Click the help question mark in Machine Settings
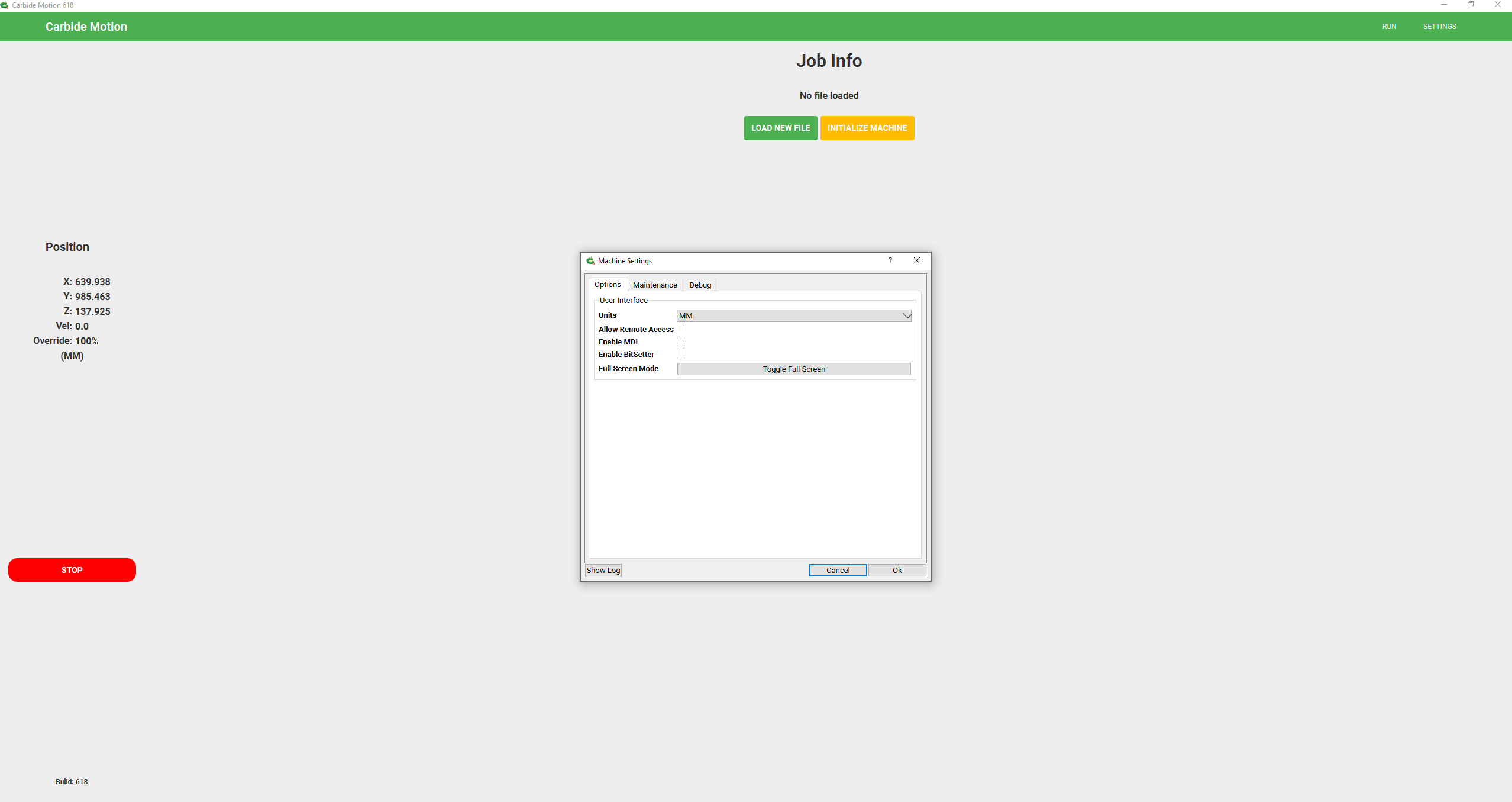Viewport: 1512px width, 802px height. [x=890, y=260]
